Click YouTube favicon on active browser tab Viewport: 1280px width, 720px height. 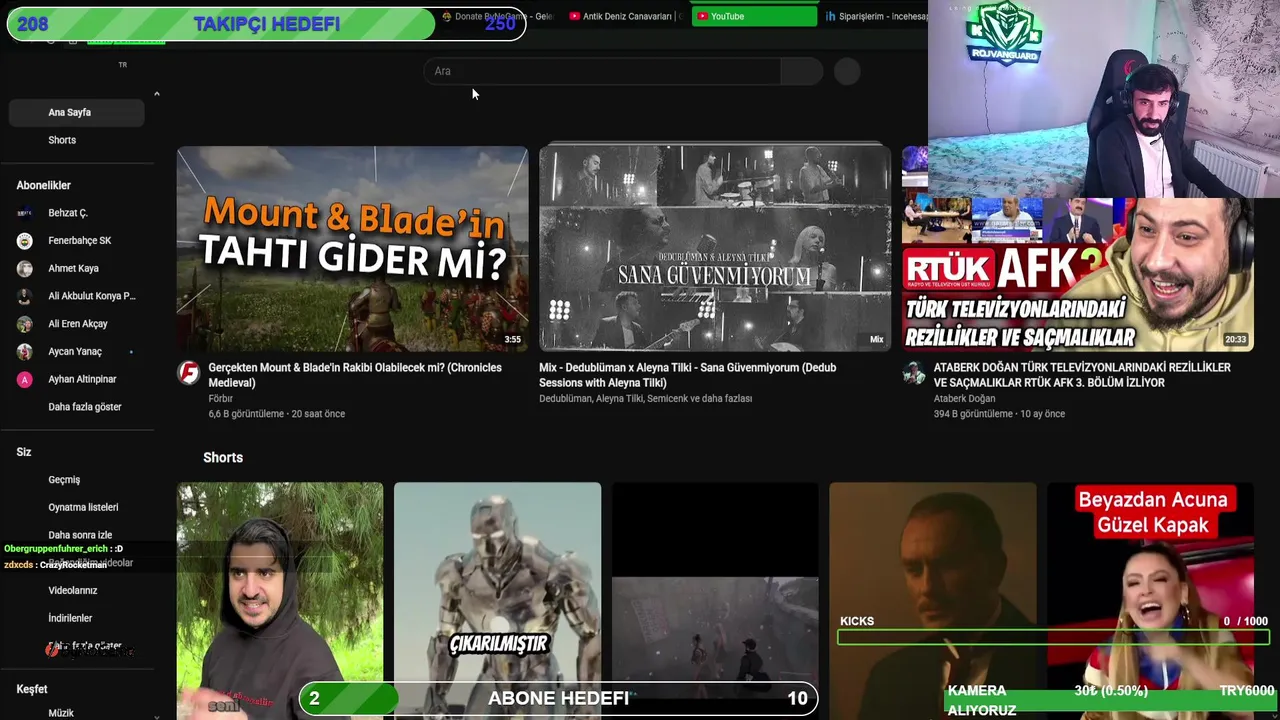(702, 16)
